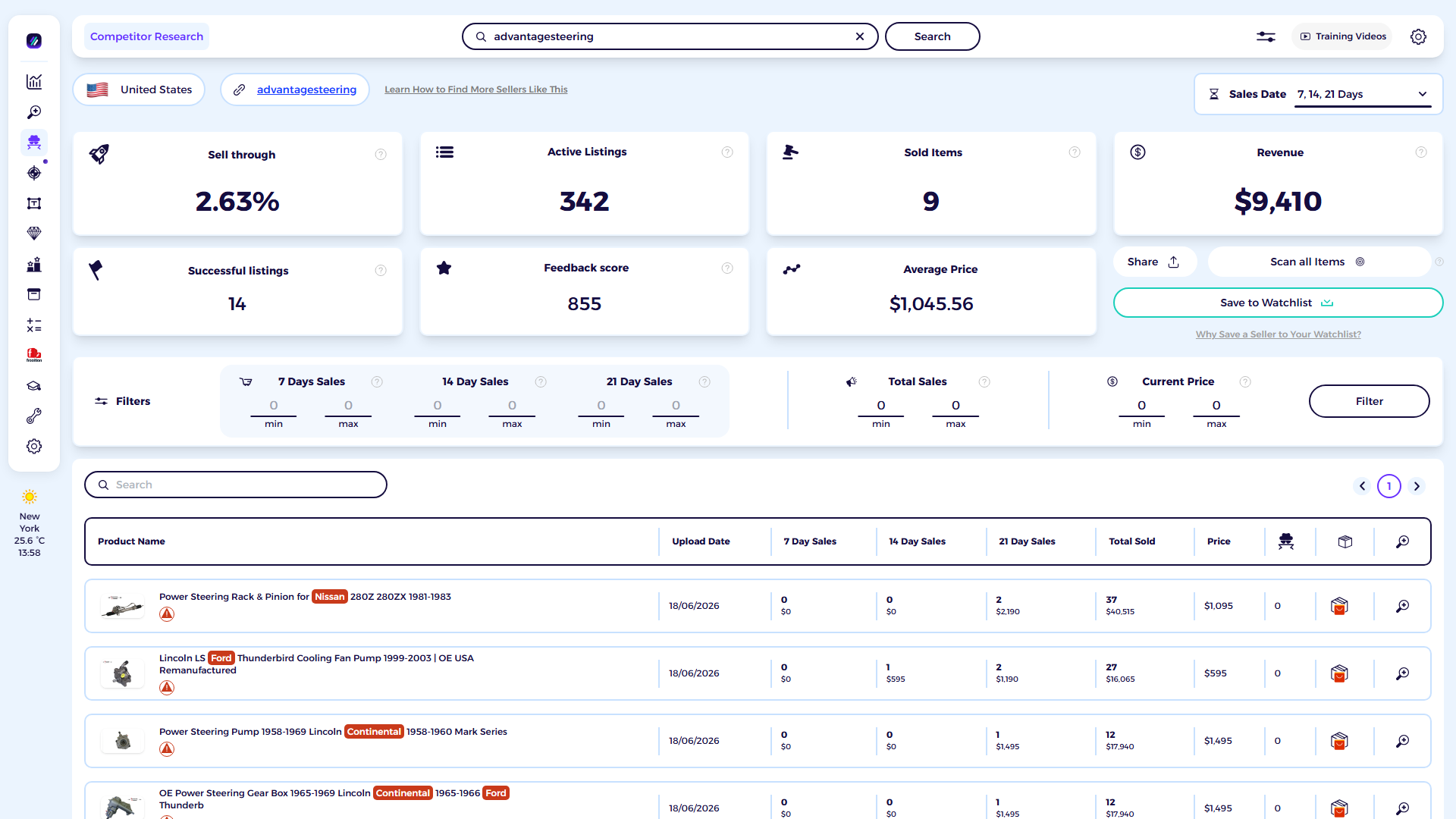Open the top-right settings gear icon
The width and height of the screenshot is (1456, 819).
click(1418, 36)
